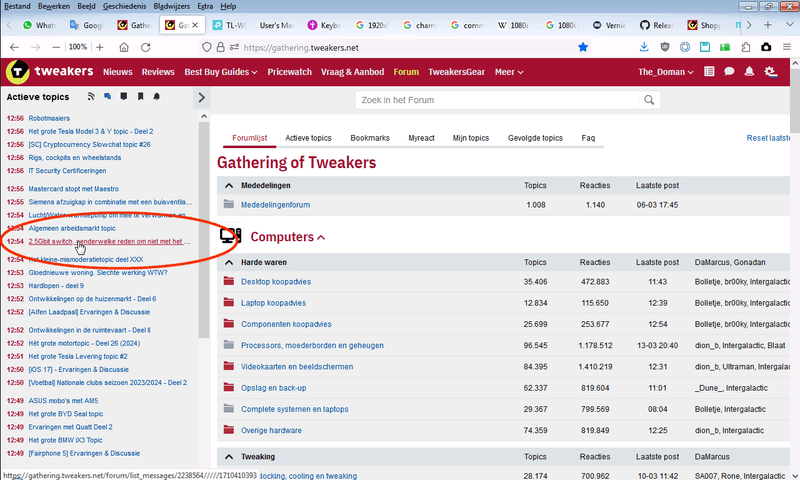Close the active Gathering browser tab
800x480 pixels.
tap(195, 25)
